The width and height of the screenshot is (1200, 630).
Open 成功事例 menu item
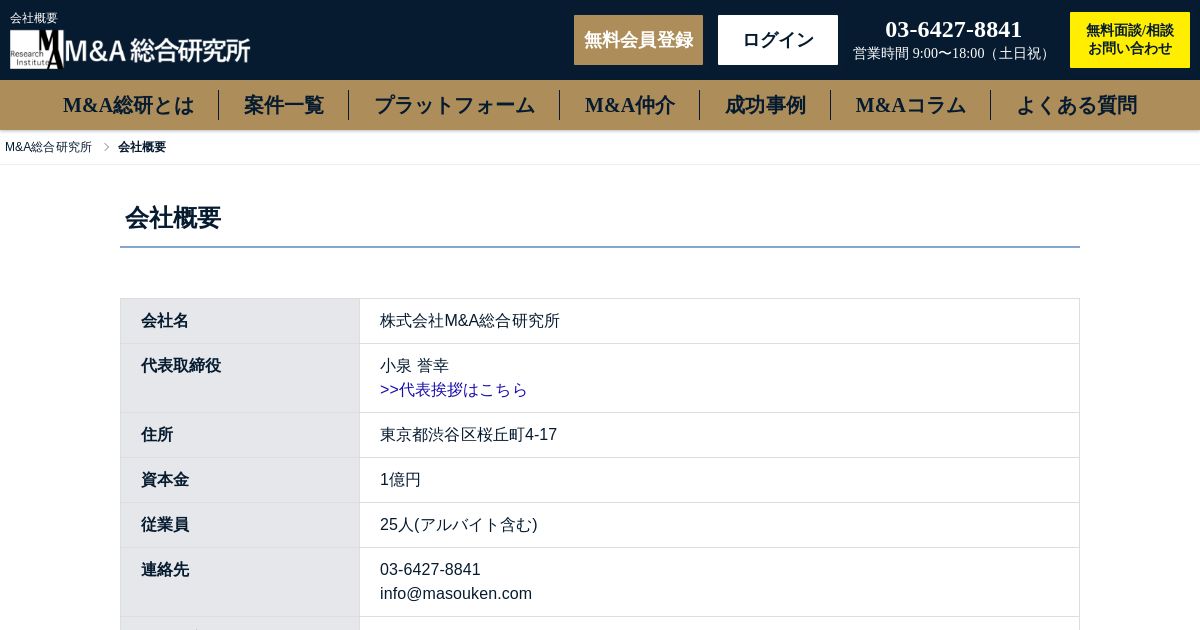click(765, 105)
